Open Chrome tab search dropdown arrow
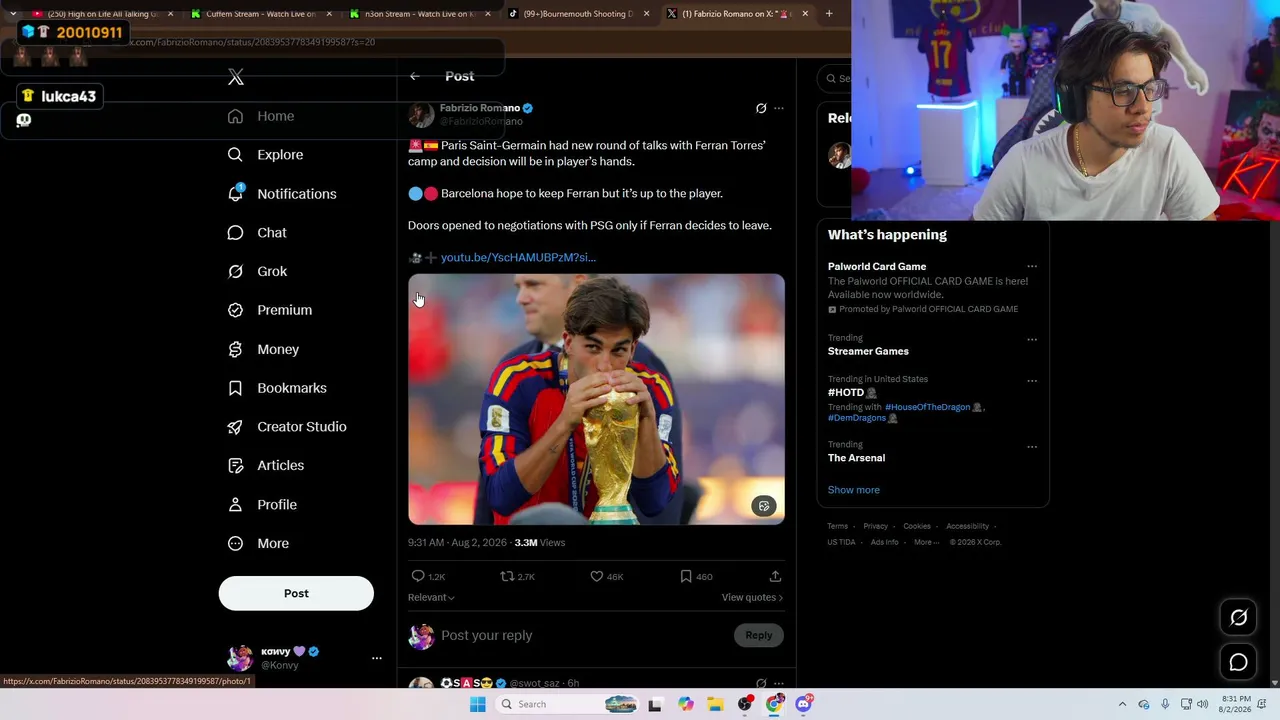The width and height of the screenshot is (1280, 720). pos(11,14)
